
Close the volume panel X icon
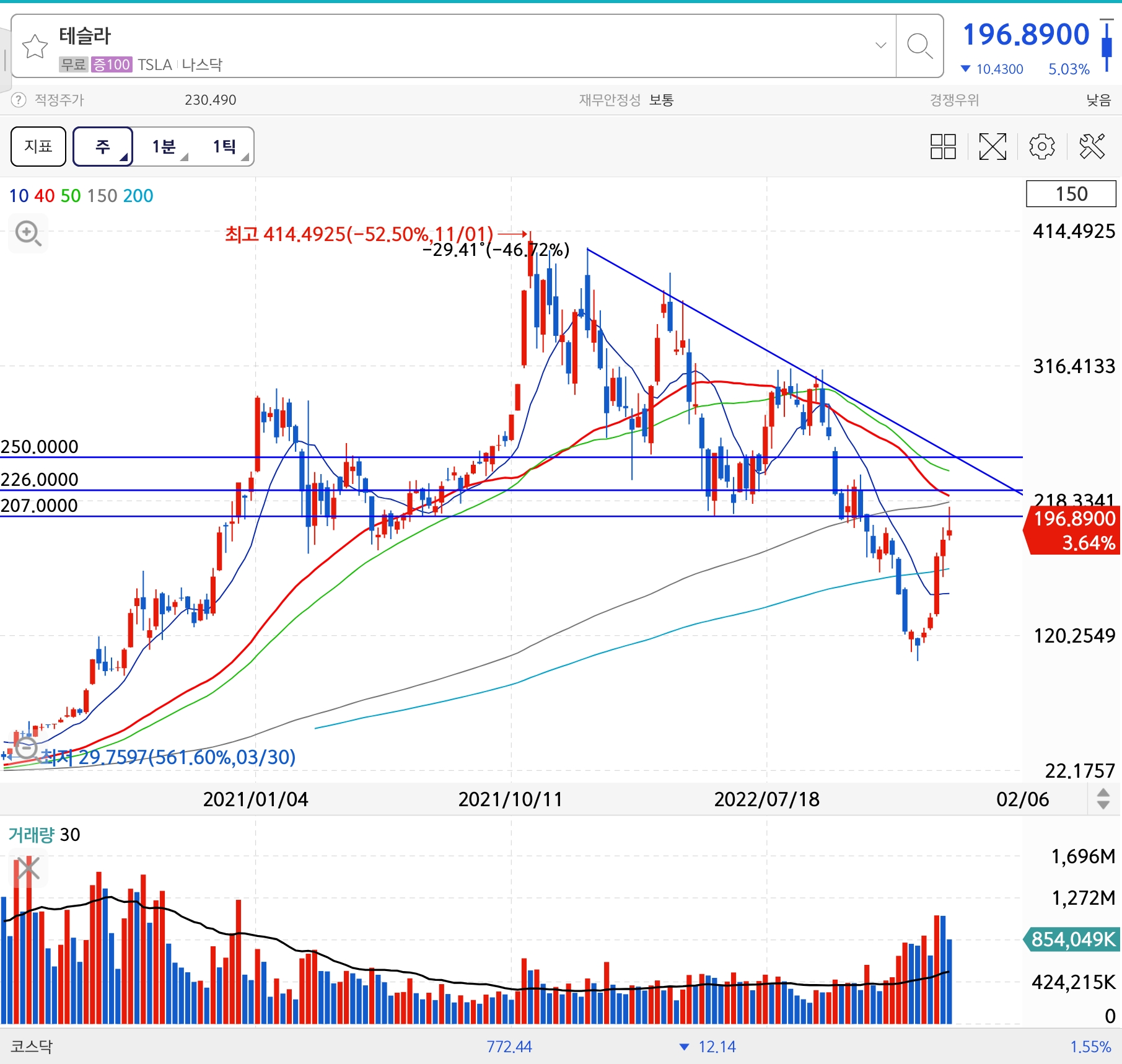27,869
